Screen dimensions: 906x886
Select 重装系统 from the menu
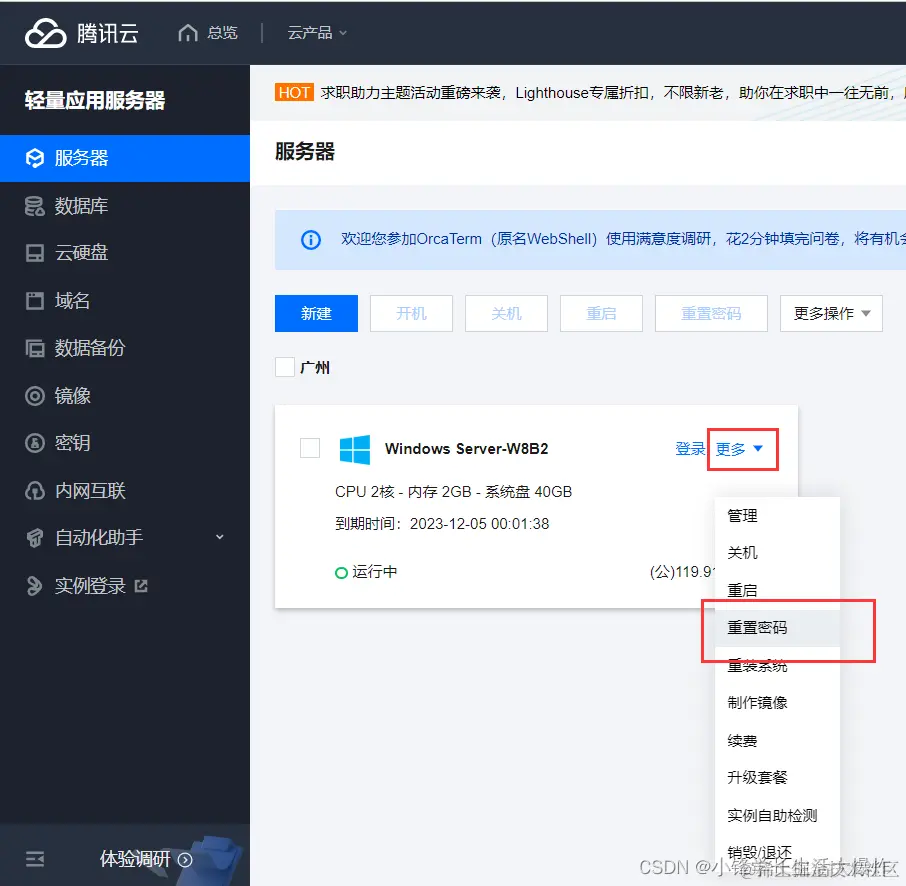click(x=777, y=666)
